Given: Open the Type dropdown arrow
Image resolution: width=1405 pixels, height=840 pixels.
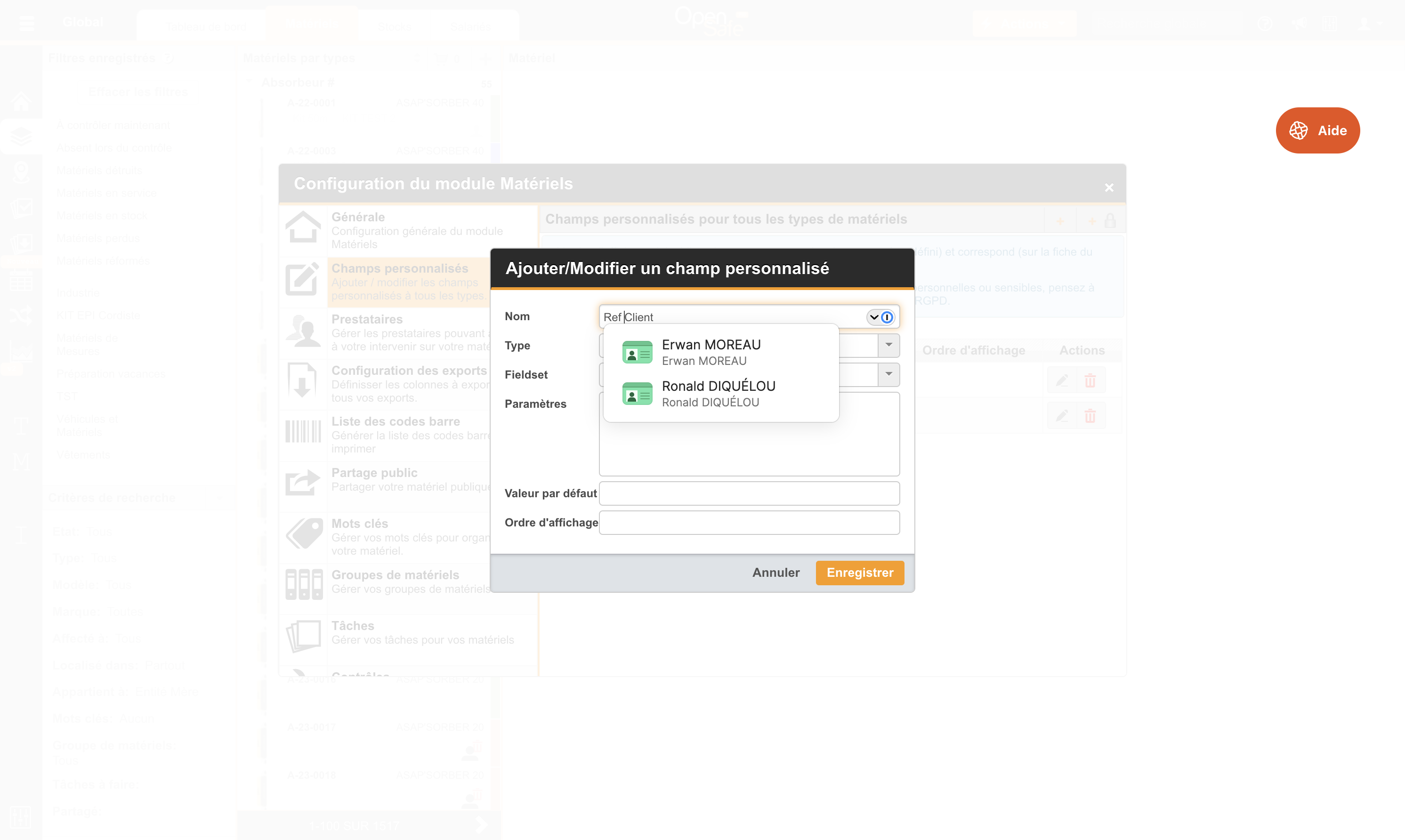Looking at the screenshot, I should point(888,345).
